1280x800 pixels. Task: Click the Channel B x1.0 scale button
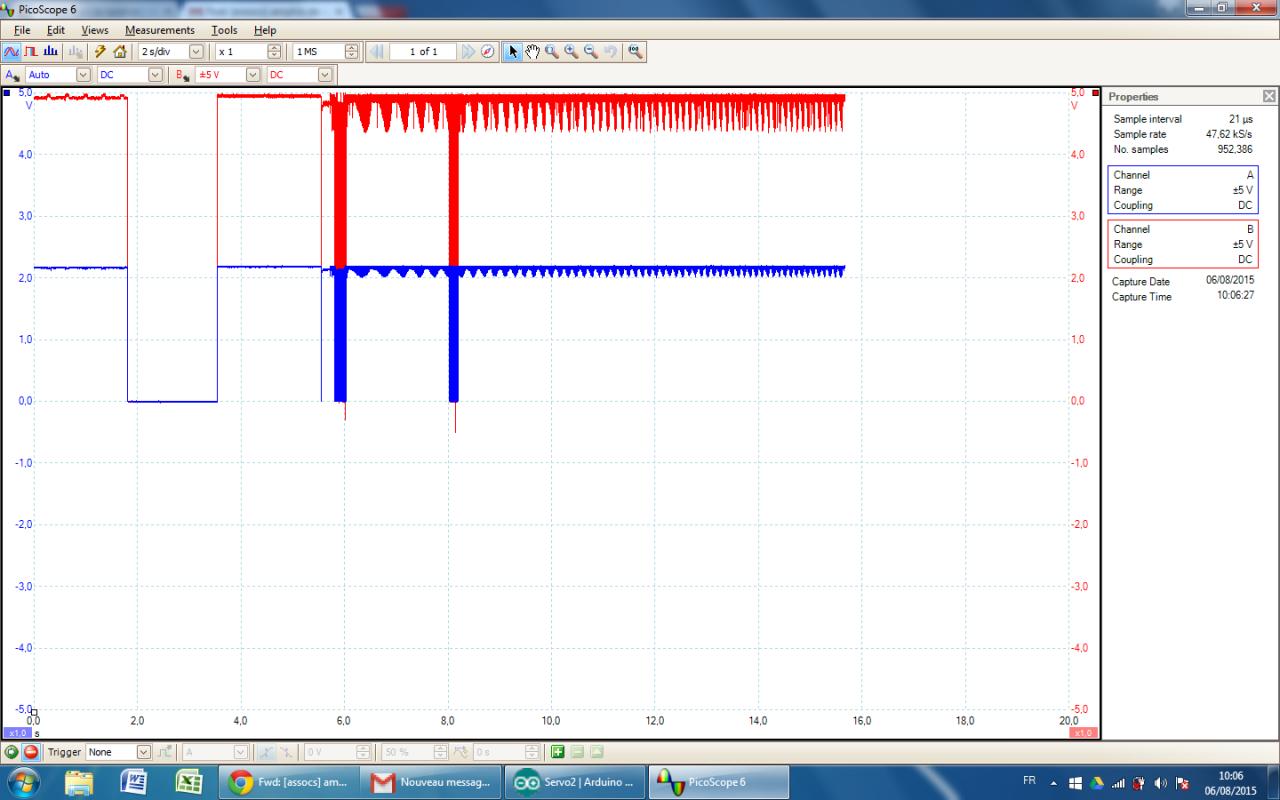tap(1083, 733)
